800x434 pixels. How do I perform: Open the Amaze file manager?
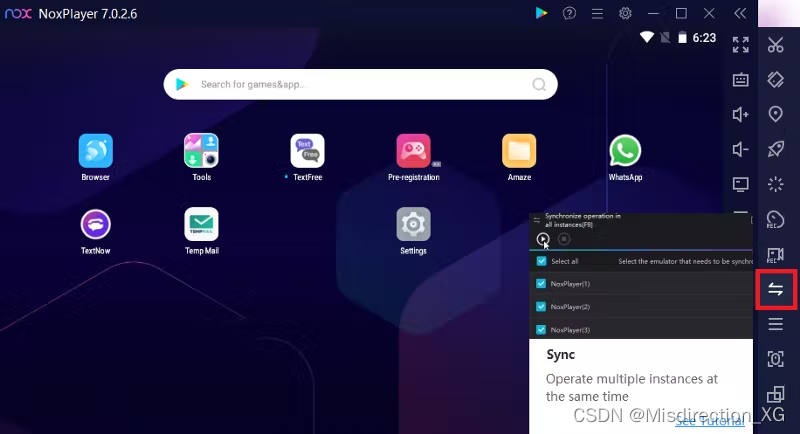(x=519, y=151)
